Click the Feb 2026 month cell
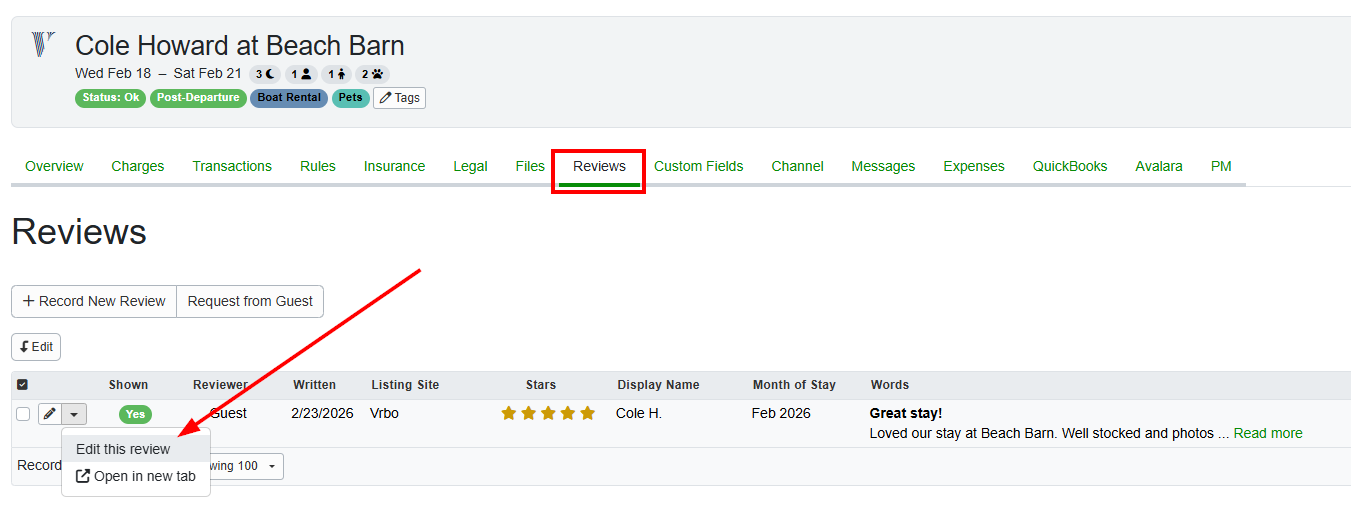 pos(781,413)
